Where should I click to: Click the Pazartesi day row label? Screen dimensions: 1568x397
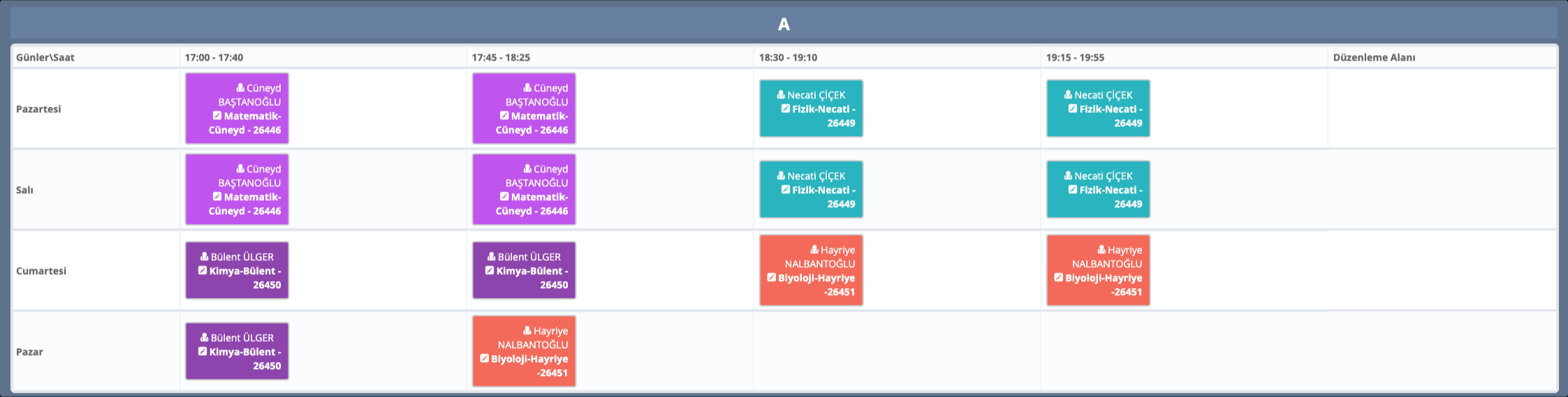point(38,109)
